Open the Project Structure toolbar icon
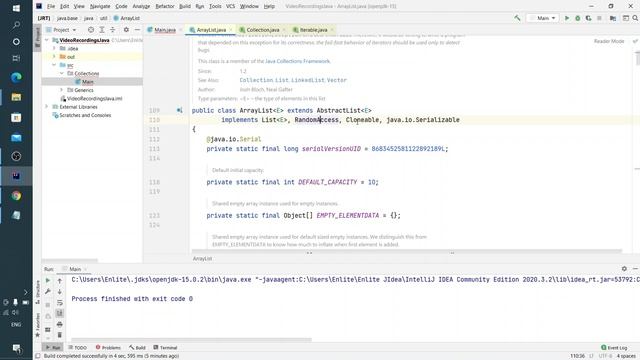Screen dimensions: 640x360 coord(613,18)
